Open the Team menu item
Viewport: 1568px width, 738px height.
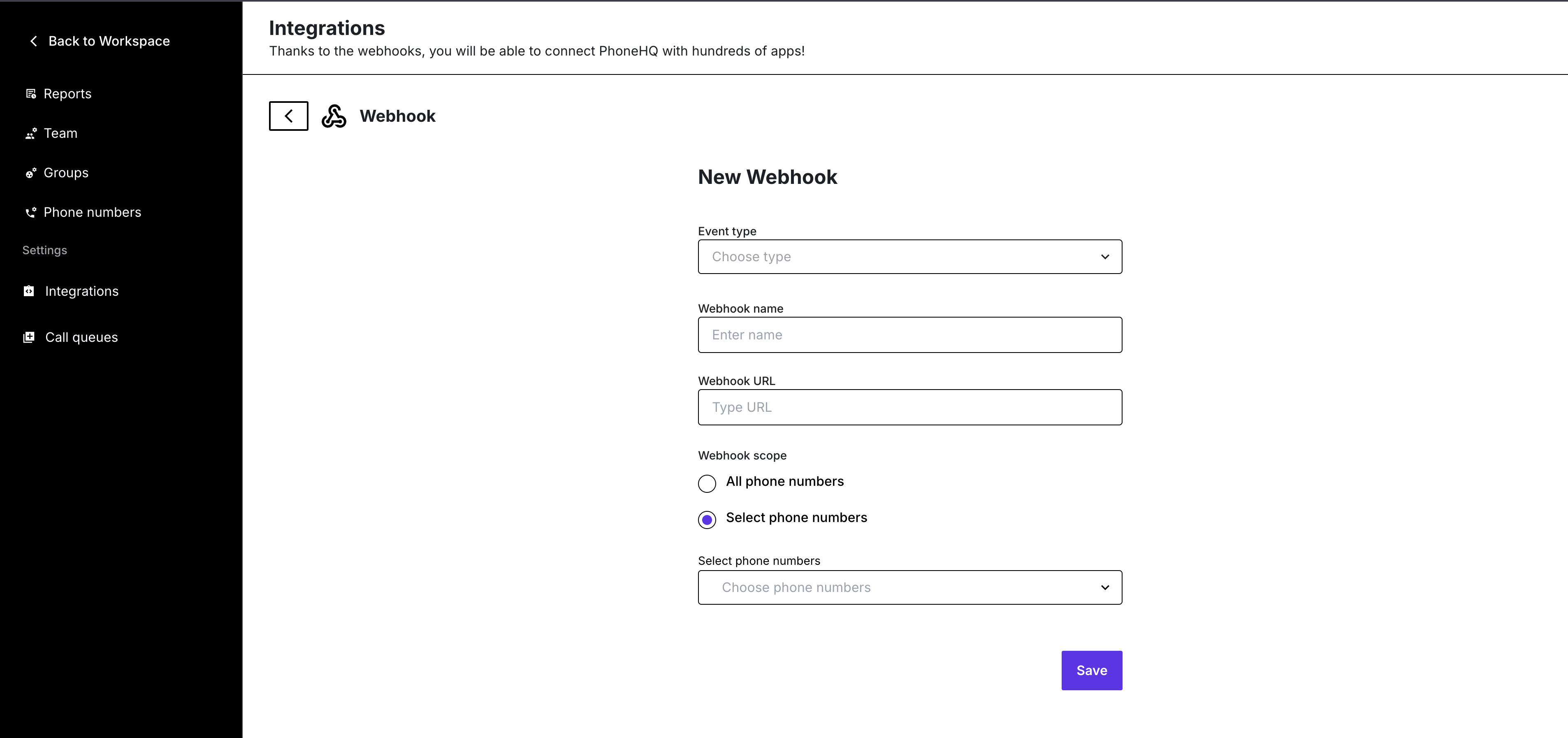coord(60,133)
